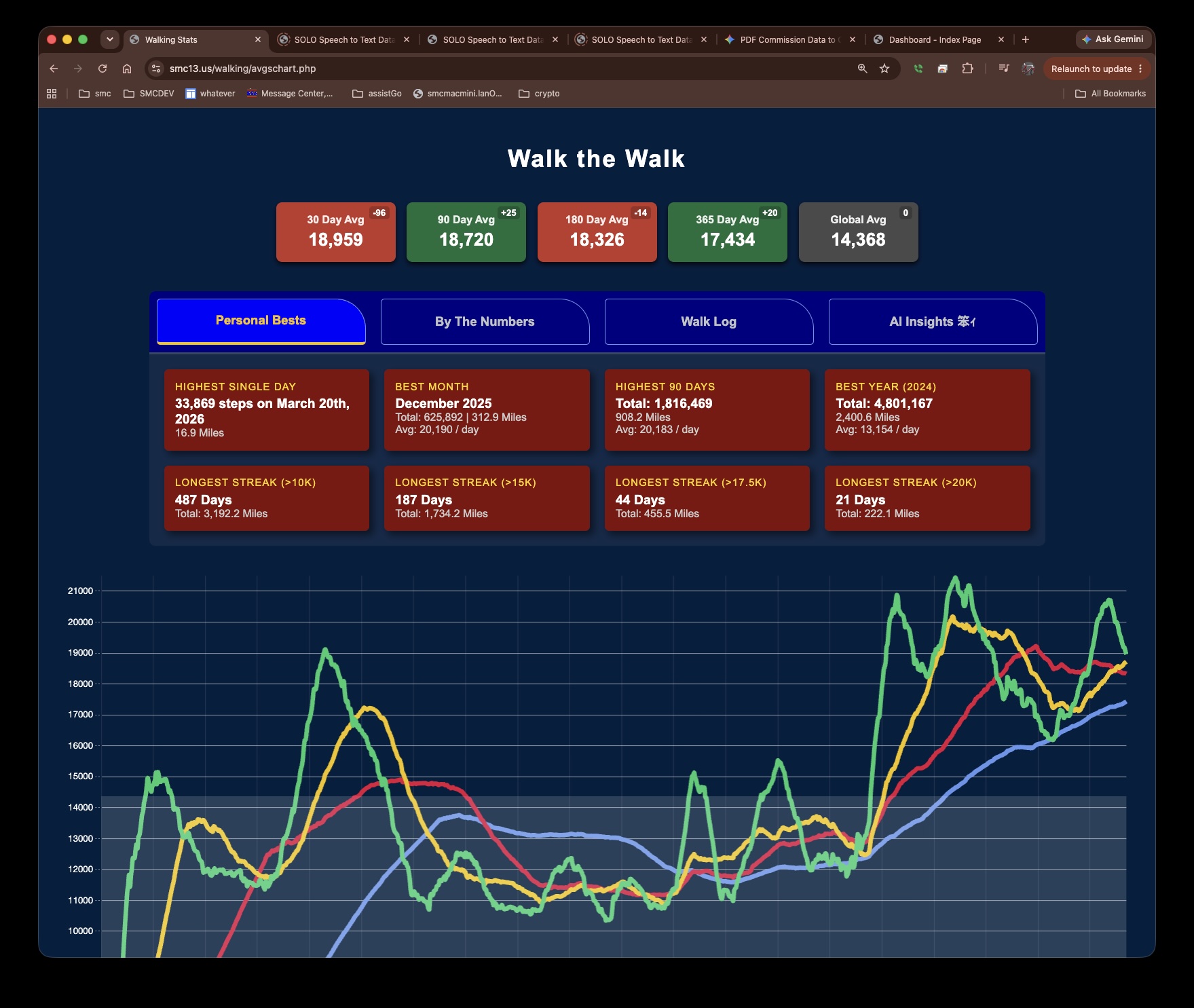Open the crypto bookmarks folder
Viewport: 1194px width, 1008px height.
(x=539, y=94)
